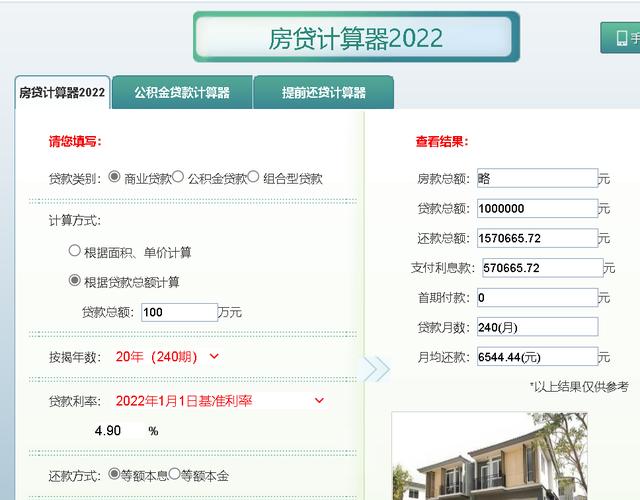Viewport: 640px width, 500px height.
Task: Click the 贷款总额 input with 100
Action: click(x=179, y=312)
